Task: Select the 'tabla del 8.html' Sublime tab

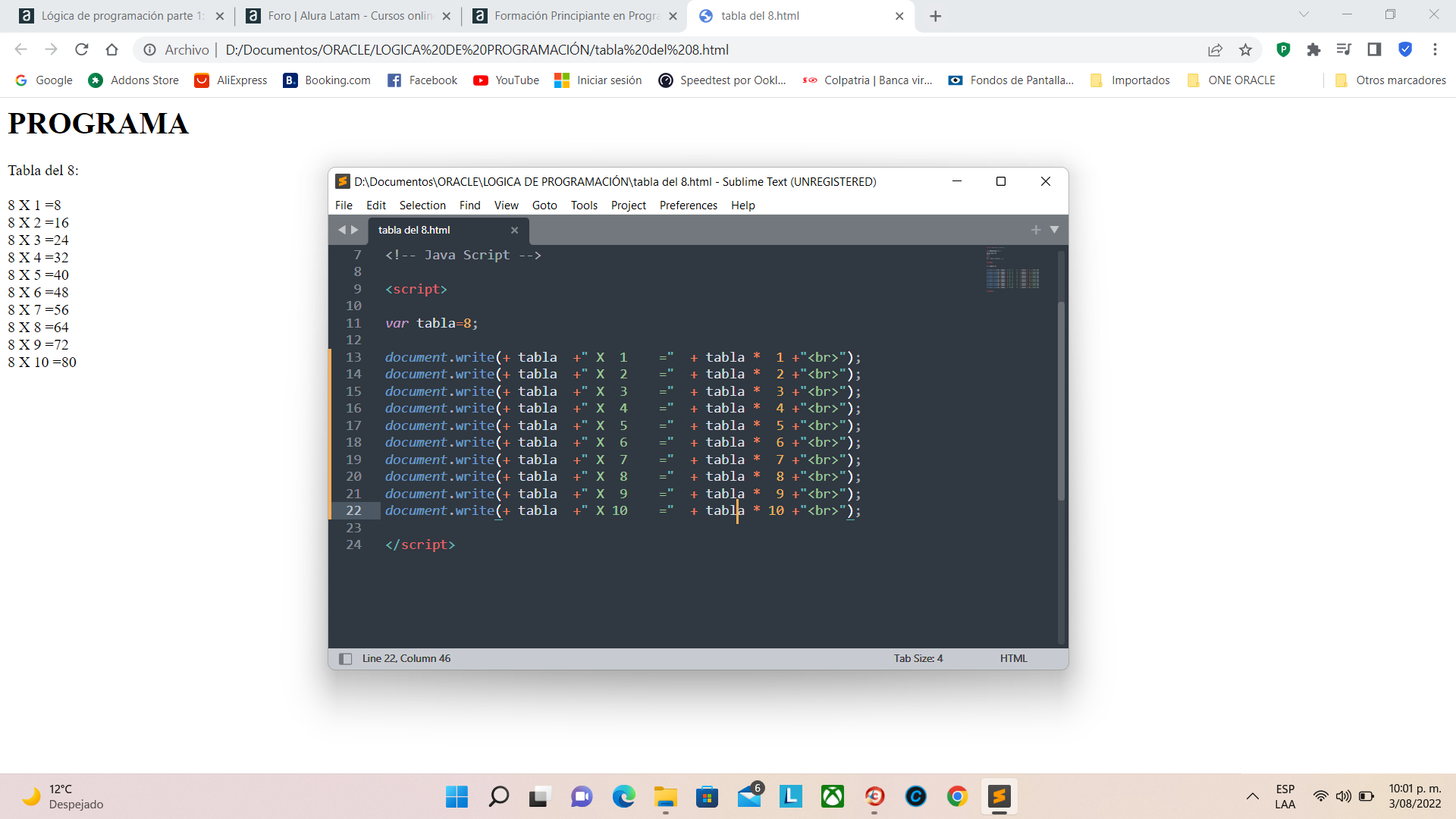Action: pyautogui.click(x=447, y=230)
